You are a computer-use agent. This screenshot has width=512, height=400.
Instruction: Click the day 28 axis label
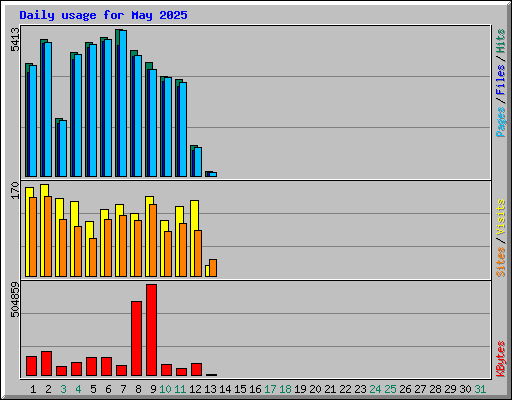(435, 389)
